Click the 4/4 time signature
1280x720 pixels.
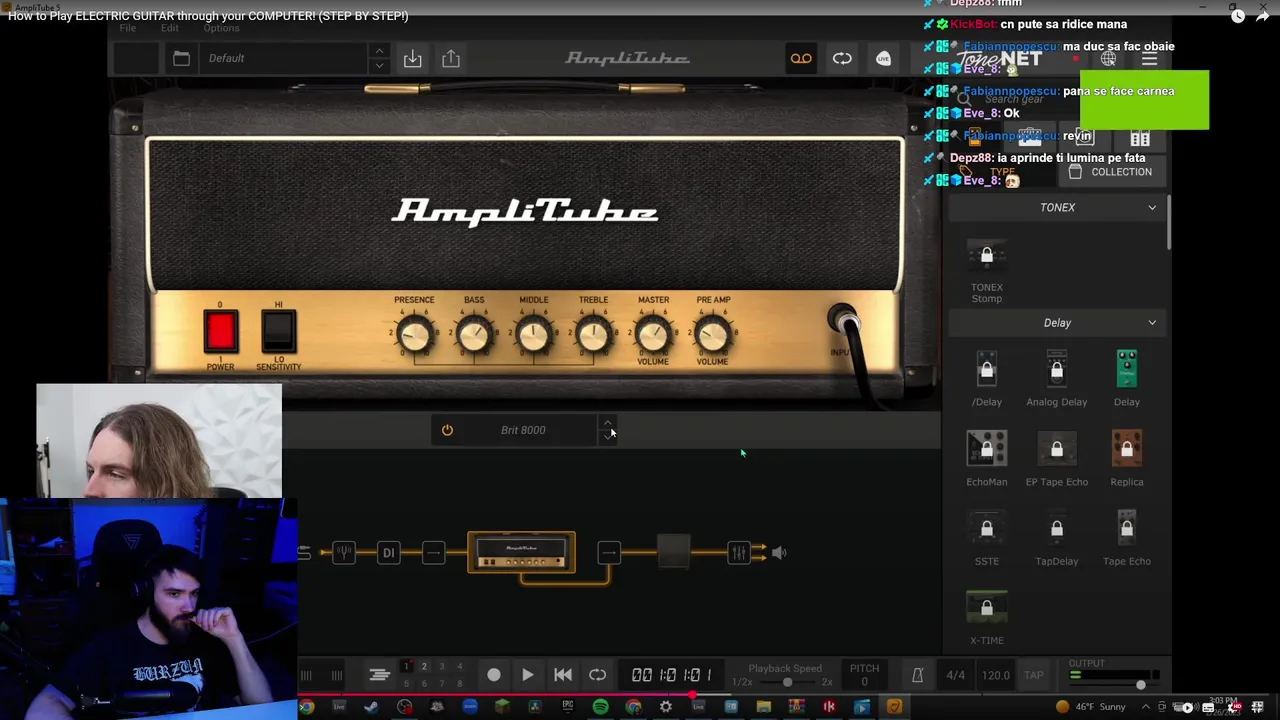click(955, 675)
